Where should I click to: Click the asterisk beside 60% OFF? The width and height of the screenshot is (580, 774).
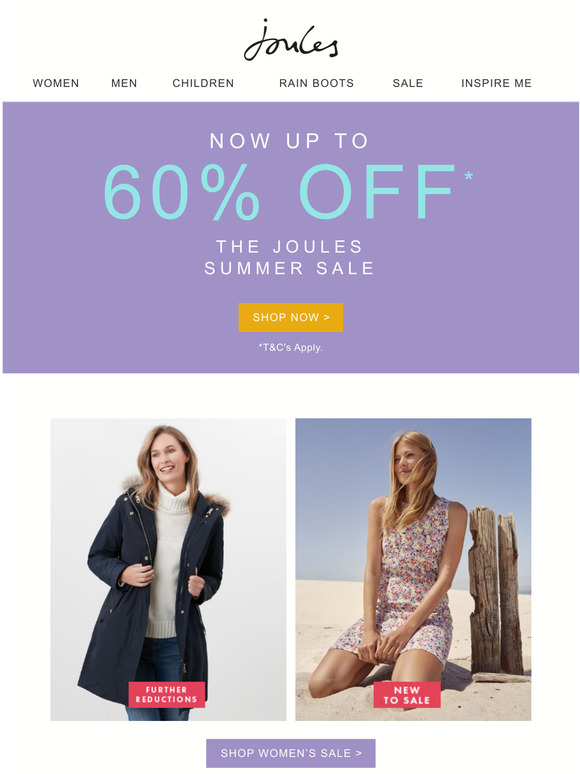tap(468, 176)
